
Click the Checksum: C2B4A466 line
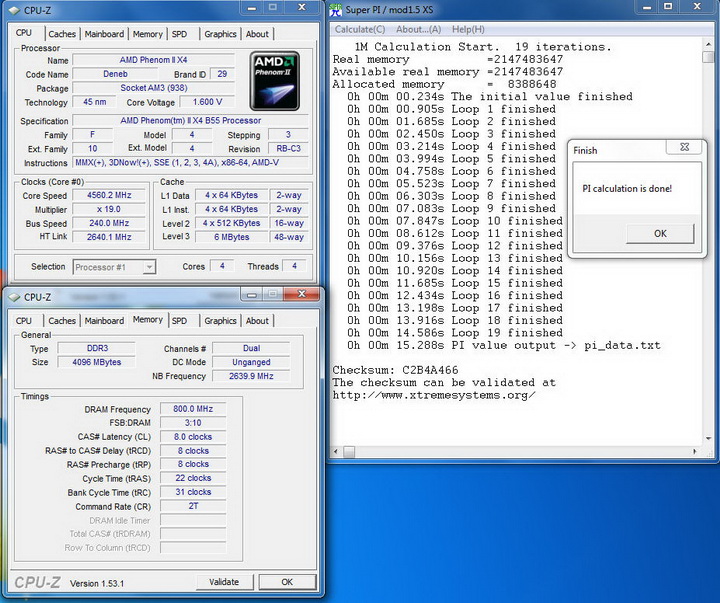click(x=395, y=370)
